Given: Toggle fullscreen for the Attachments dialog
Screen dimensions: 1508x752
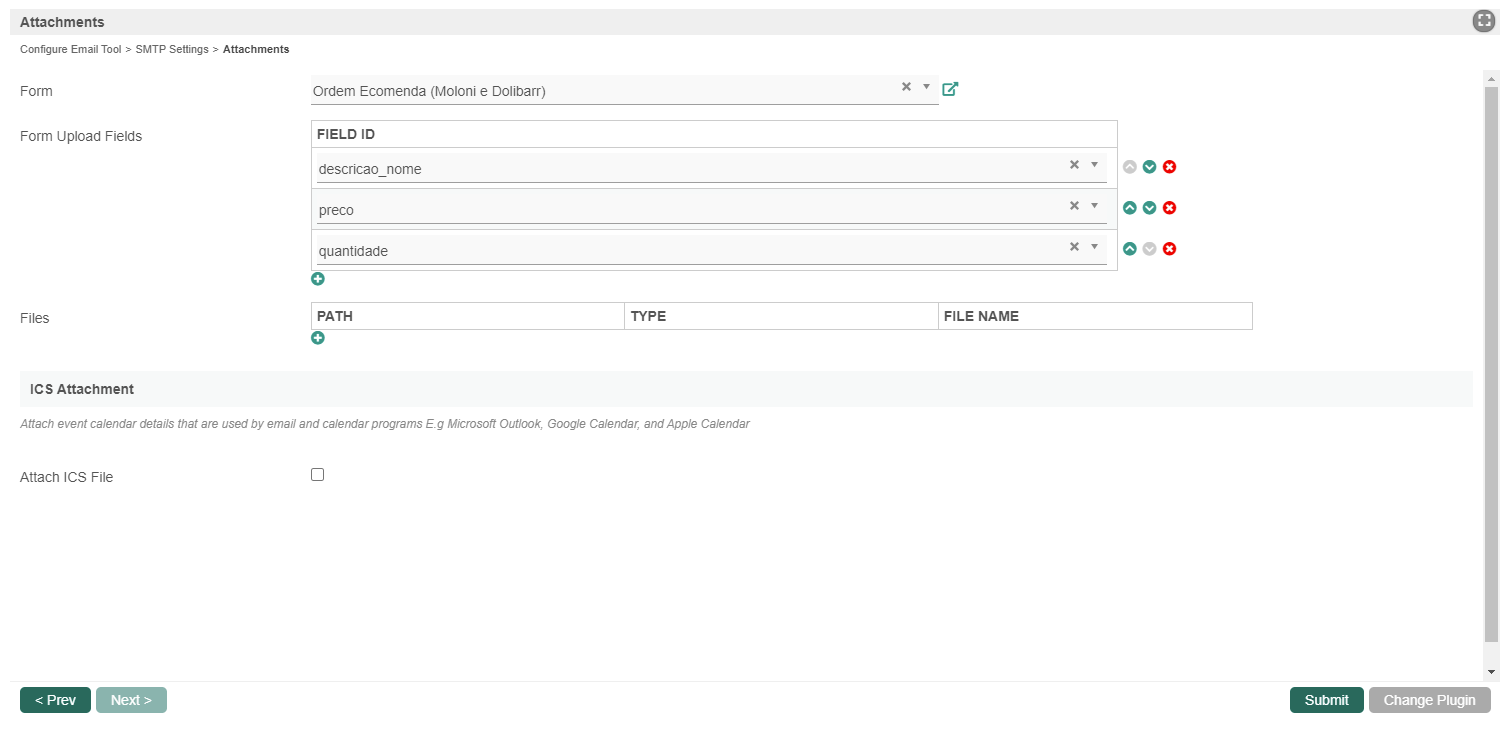Looking at the screenshot, I should point(1483,21).
